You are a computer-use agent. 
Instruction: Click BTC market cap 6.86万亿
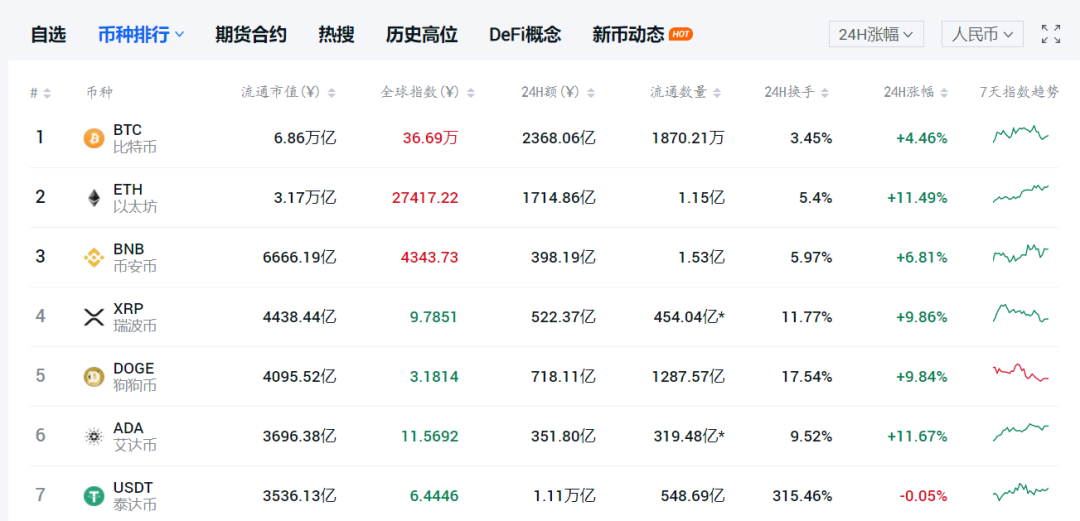point(305,138)
